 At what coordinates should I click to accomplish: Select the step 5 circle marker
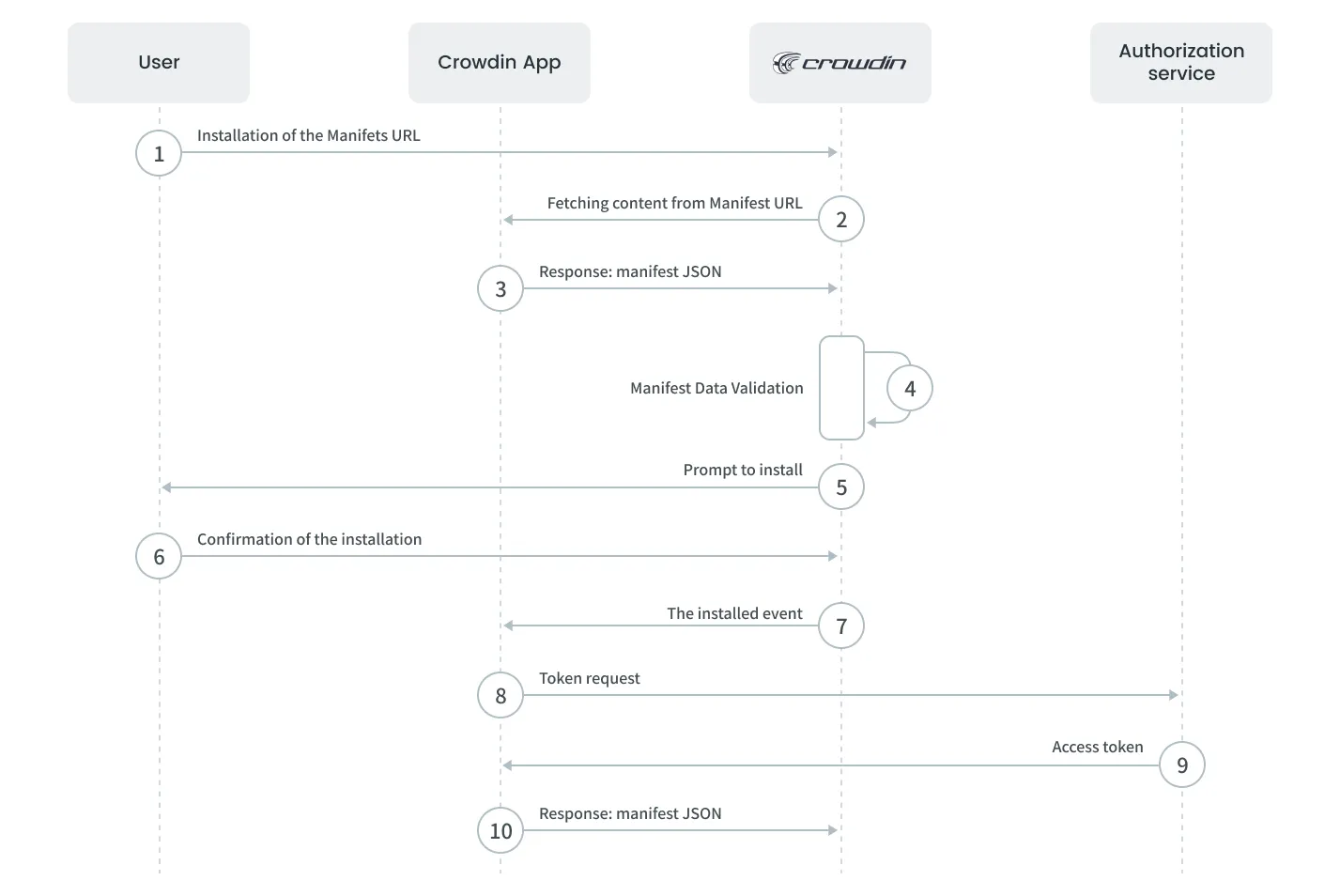[x=841, y=487]
